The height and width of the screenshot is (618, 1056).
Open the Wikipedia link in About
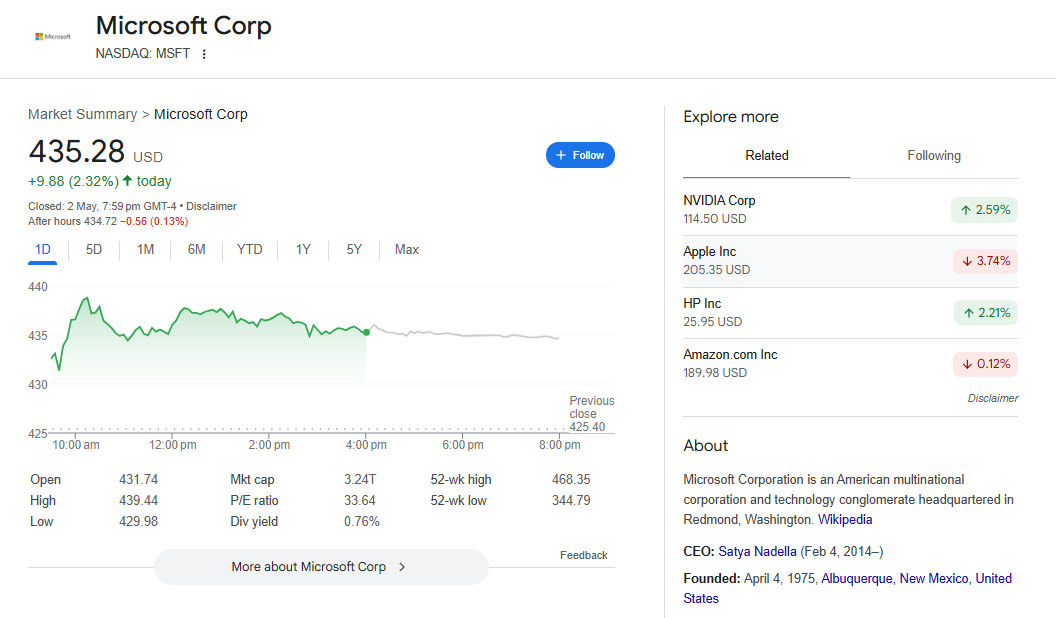tap(845, 519)
